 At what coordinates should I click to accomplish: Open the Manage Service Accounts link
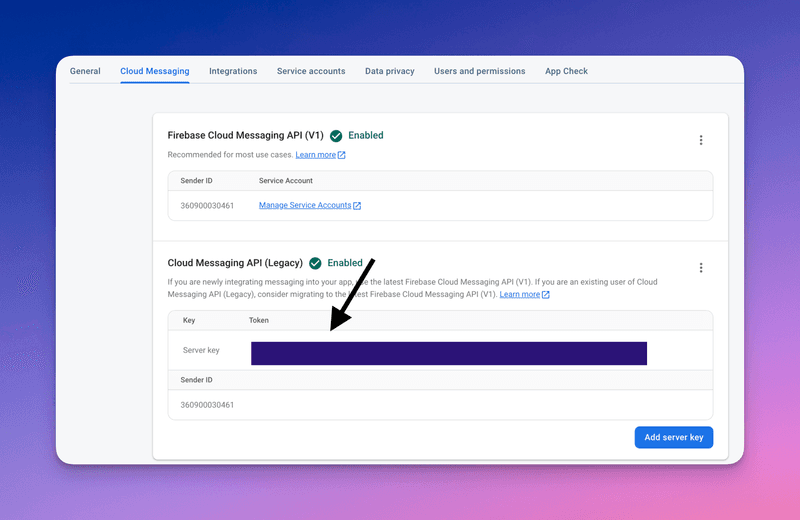point(305,205)
